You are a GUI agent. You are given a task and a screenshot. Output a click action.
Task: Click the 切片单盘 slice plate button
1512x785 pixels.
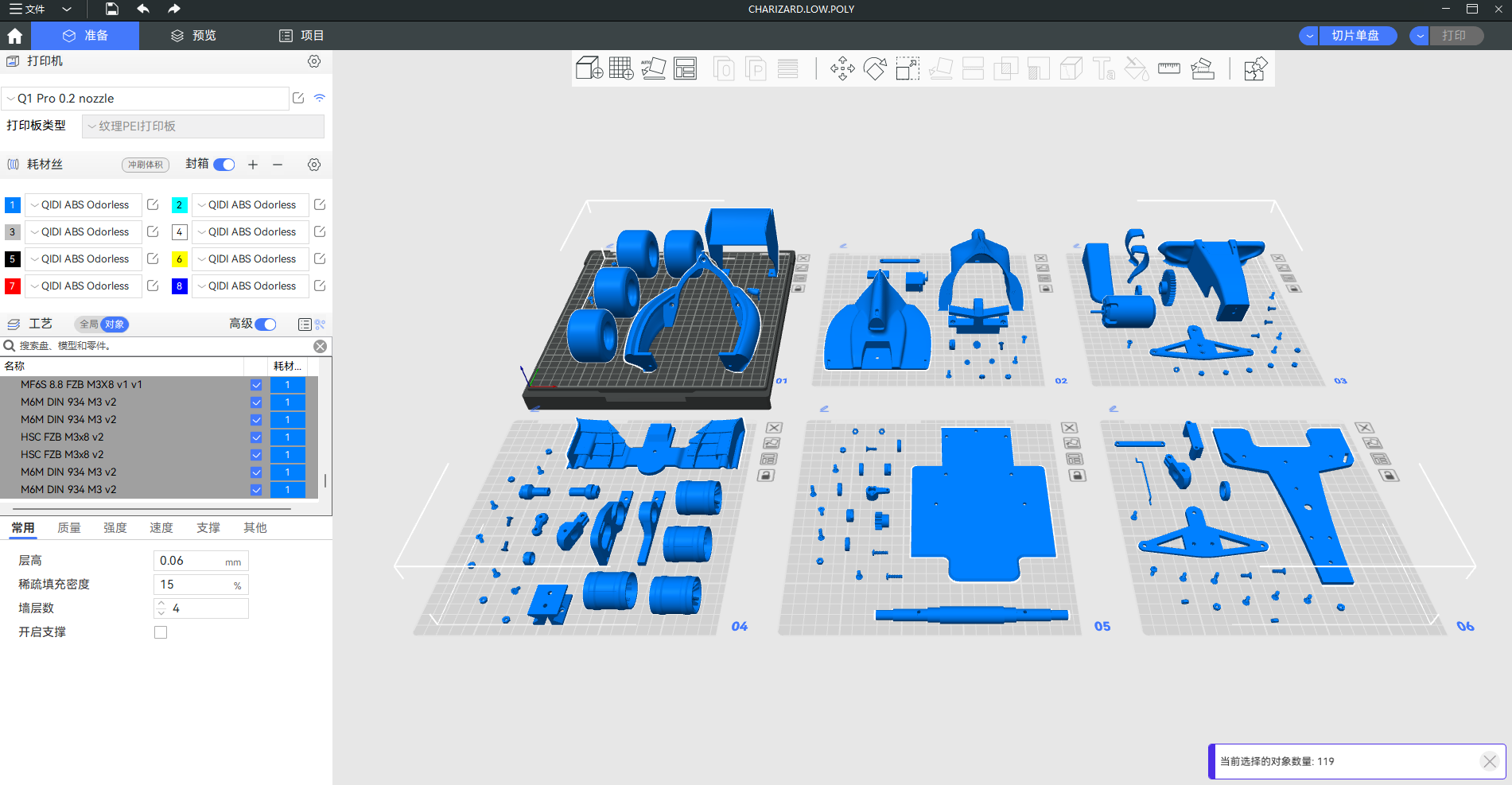(1355, 36)
